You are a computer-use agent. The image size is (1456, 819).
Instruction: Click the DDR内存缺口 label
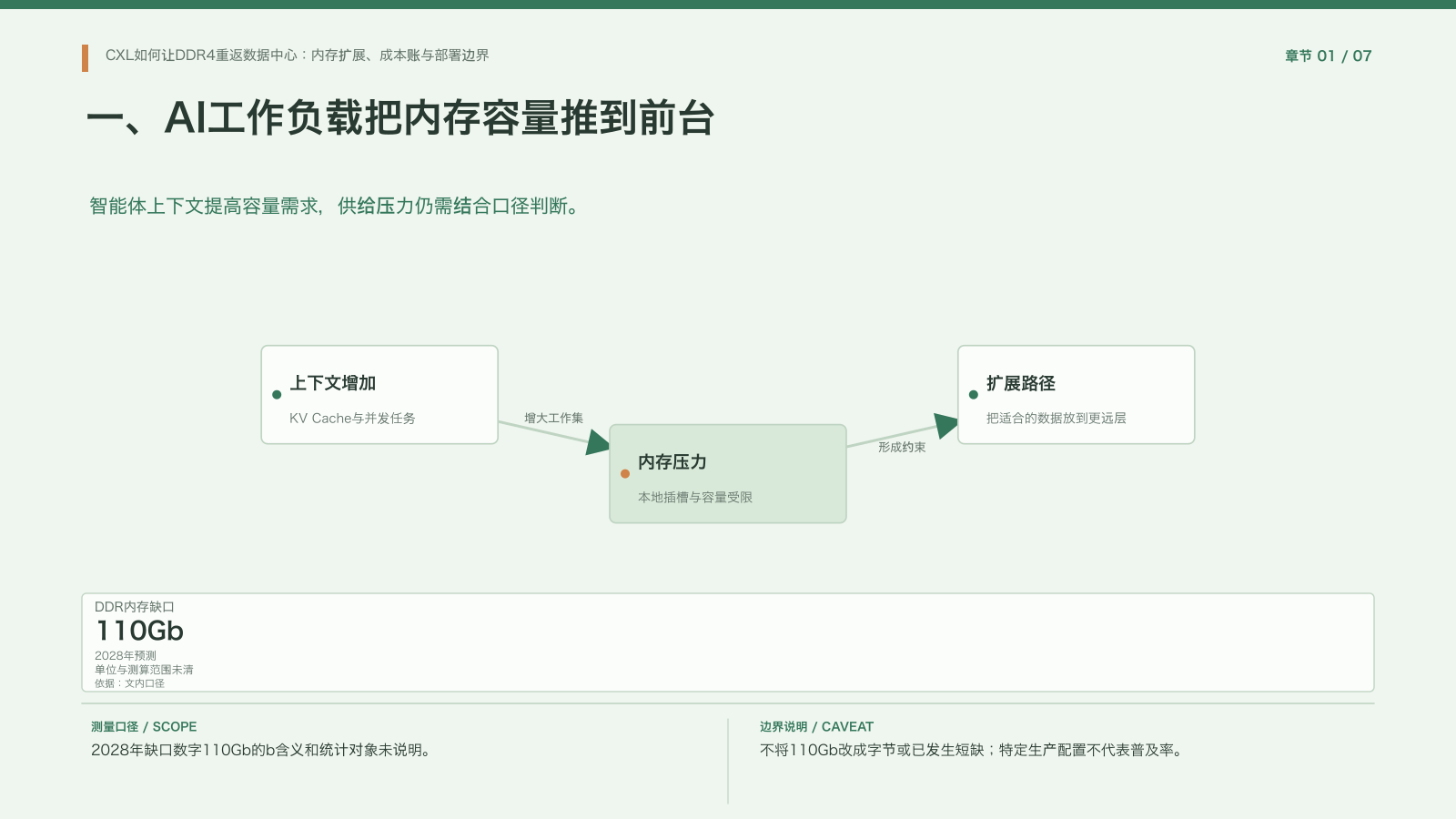pos(135,607)
